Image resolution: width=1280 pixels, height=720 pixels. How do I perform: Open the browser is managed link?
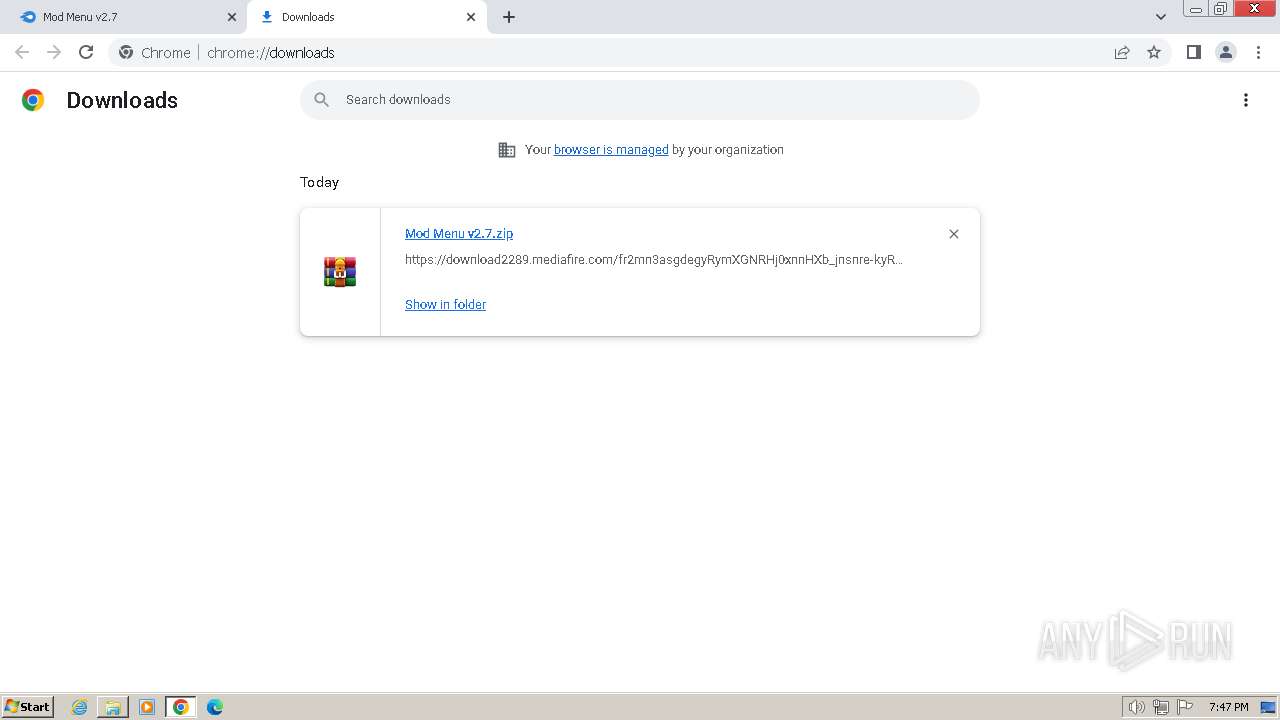[x=611, y=150]
